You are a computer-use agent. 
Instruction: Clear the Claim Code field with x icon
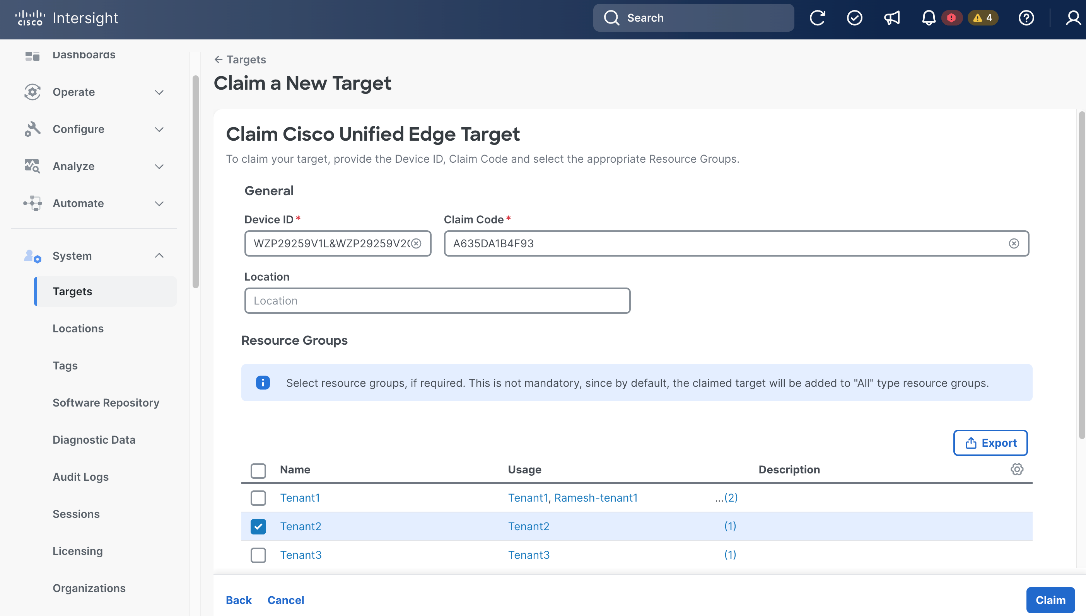pos(1014,243)
